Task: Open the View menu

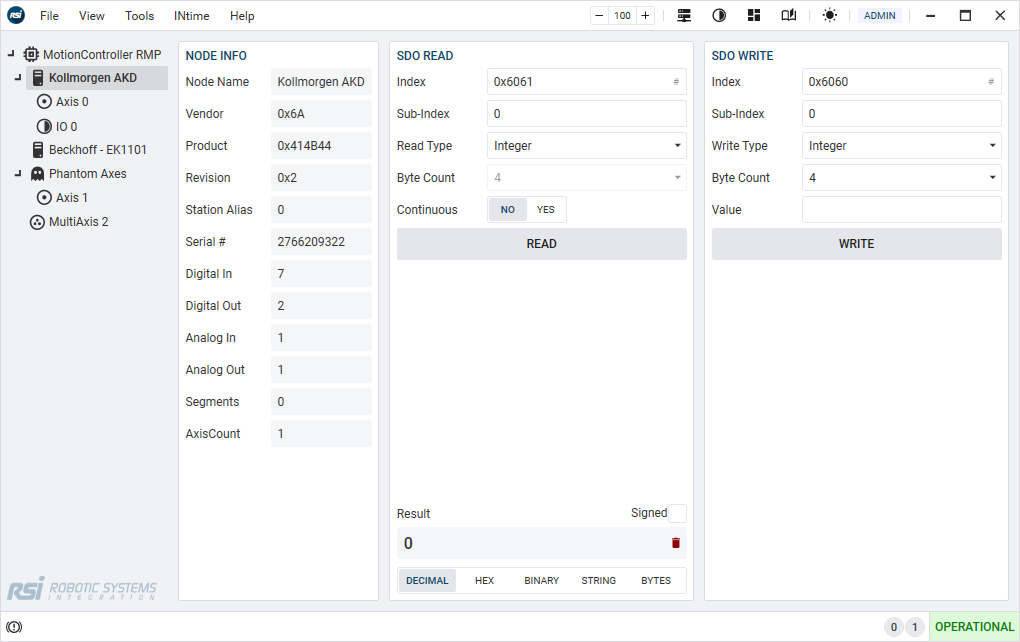Action: pyautogui.click(x=92, y=16)
